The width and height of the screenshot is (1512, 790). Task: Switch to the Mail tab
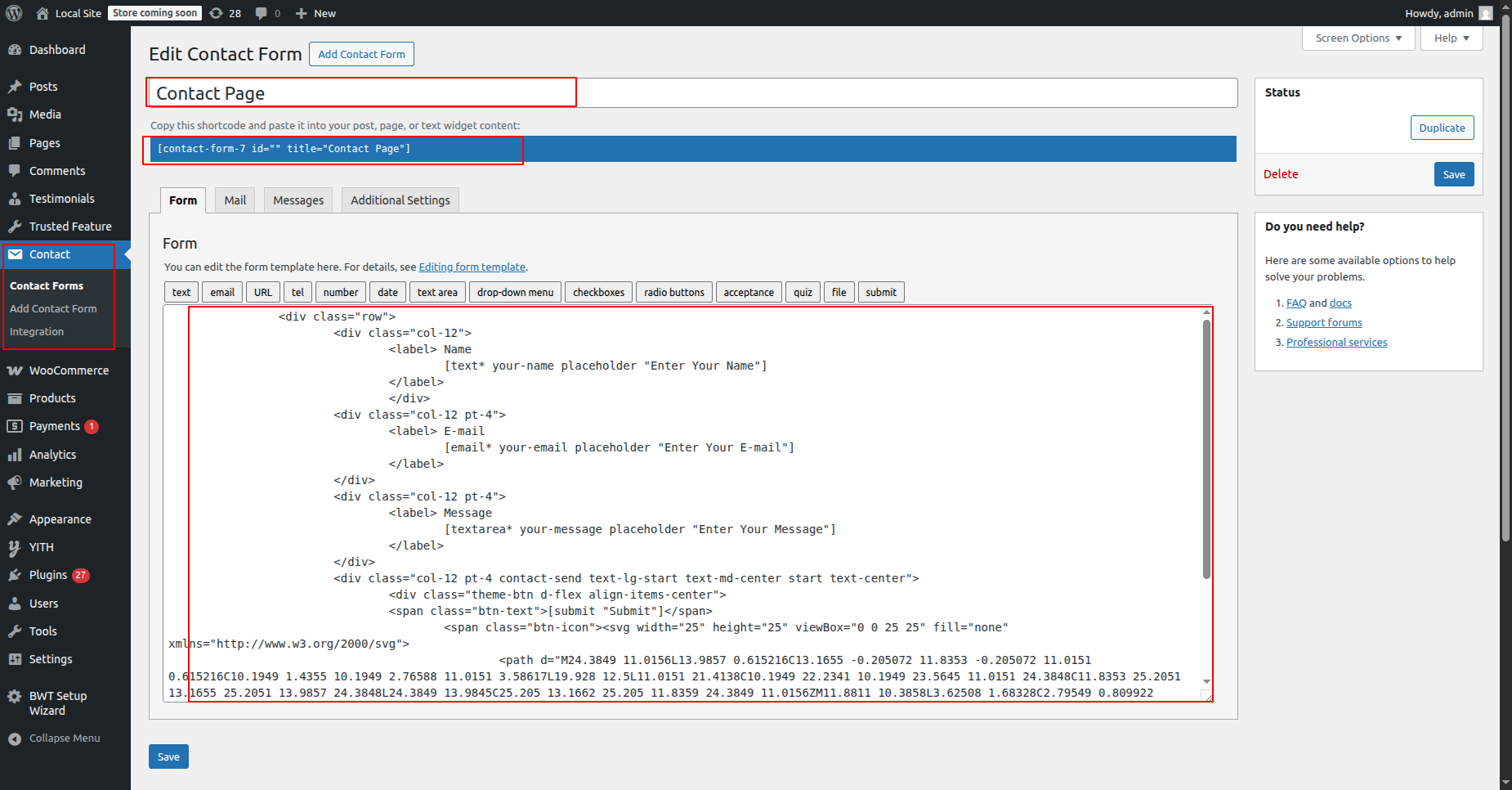click(235, 200)
